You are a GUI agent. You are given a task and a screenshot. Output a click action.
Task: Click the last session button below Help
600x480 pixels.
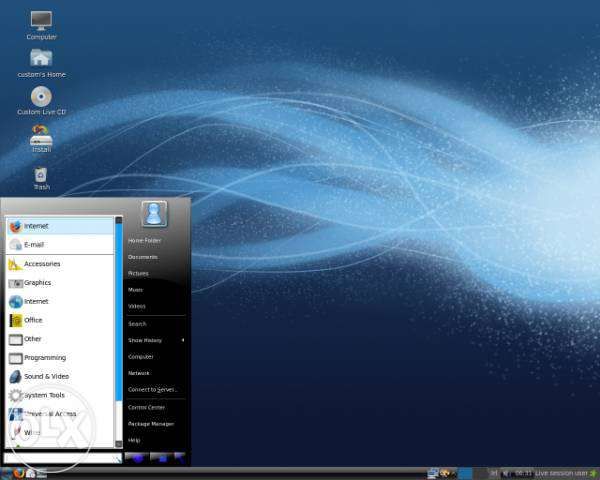(x=180, y=457)
